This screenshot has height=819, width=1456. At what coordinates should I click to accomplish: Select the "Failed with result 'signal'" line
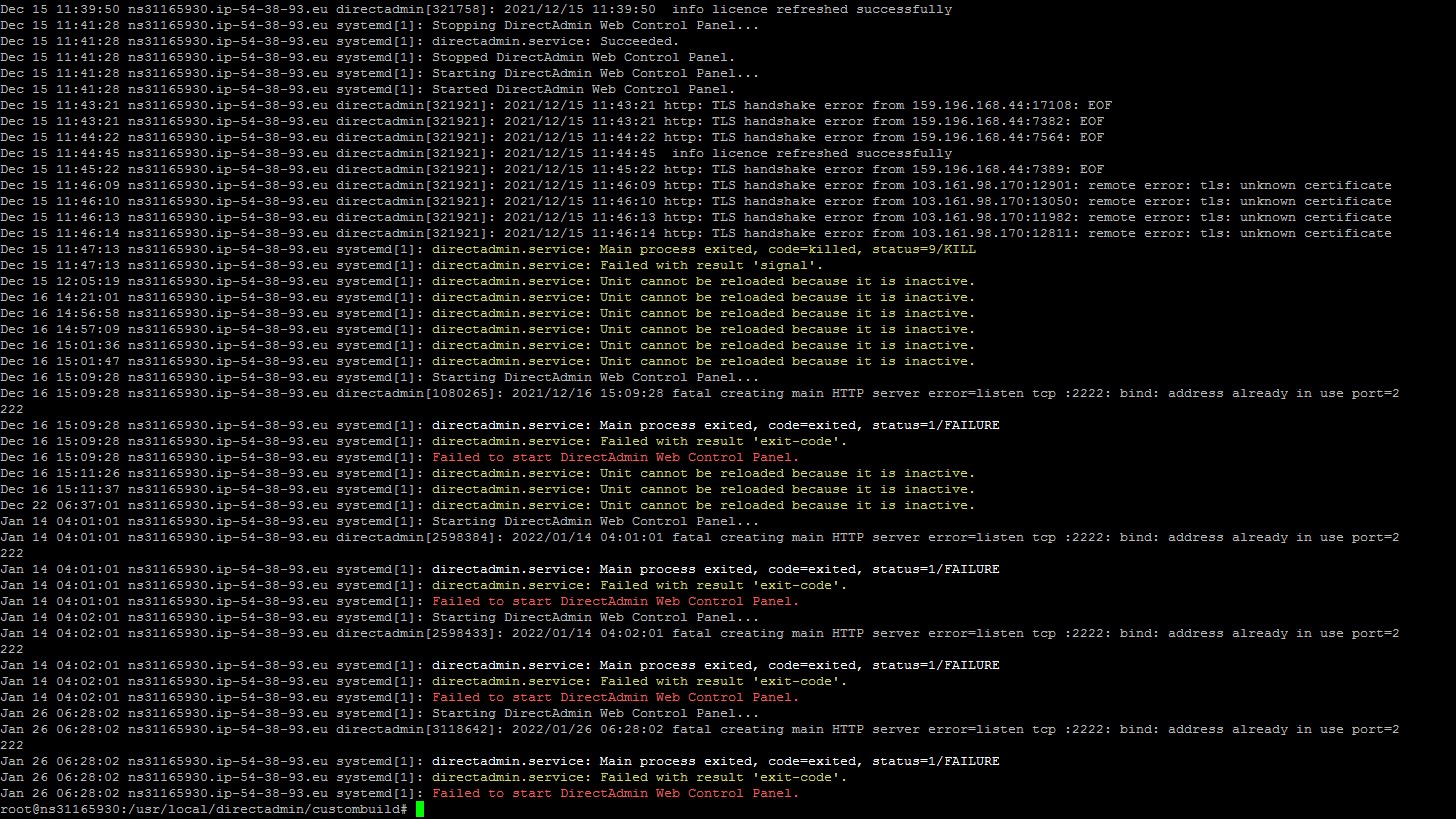pyautogui.click(x=412, y=265)
